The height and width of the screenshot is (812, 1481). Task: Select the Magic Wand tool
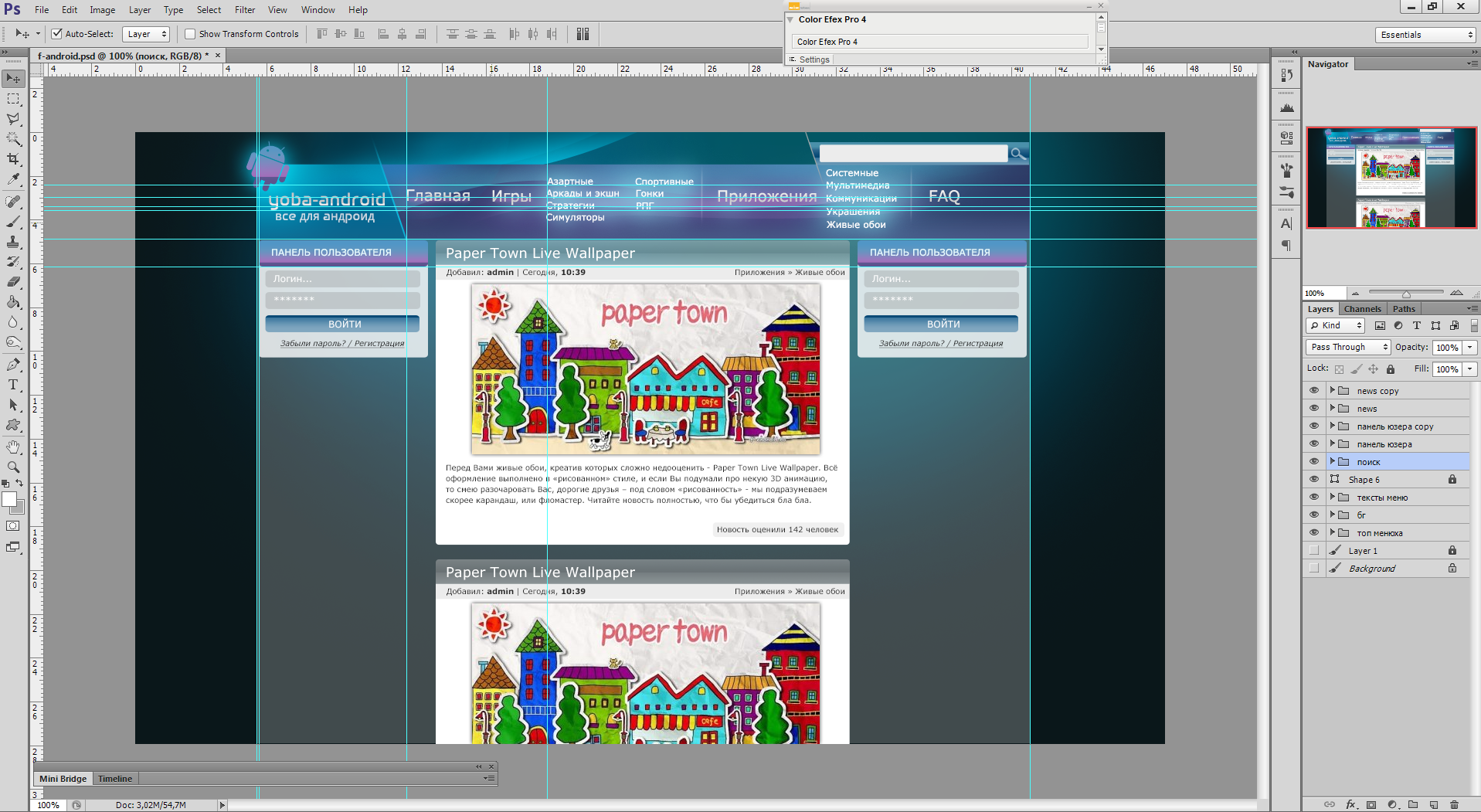tap(14, 139)
